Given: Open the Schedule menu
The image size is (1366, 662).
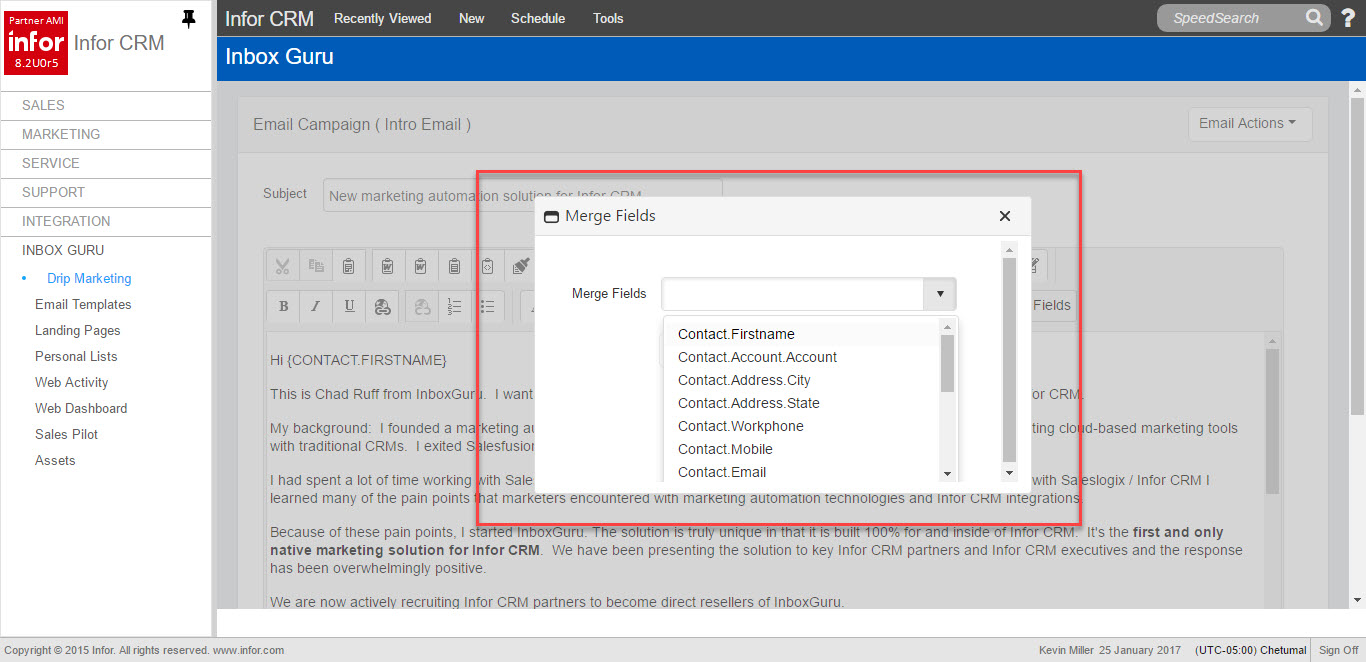Looking at the screenshot, I should [x=537, y=18].
